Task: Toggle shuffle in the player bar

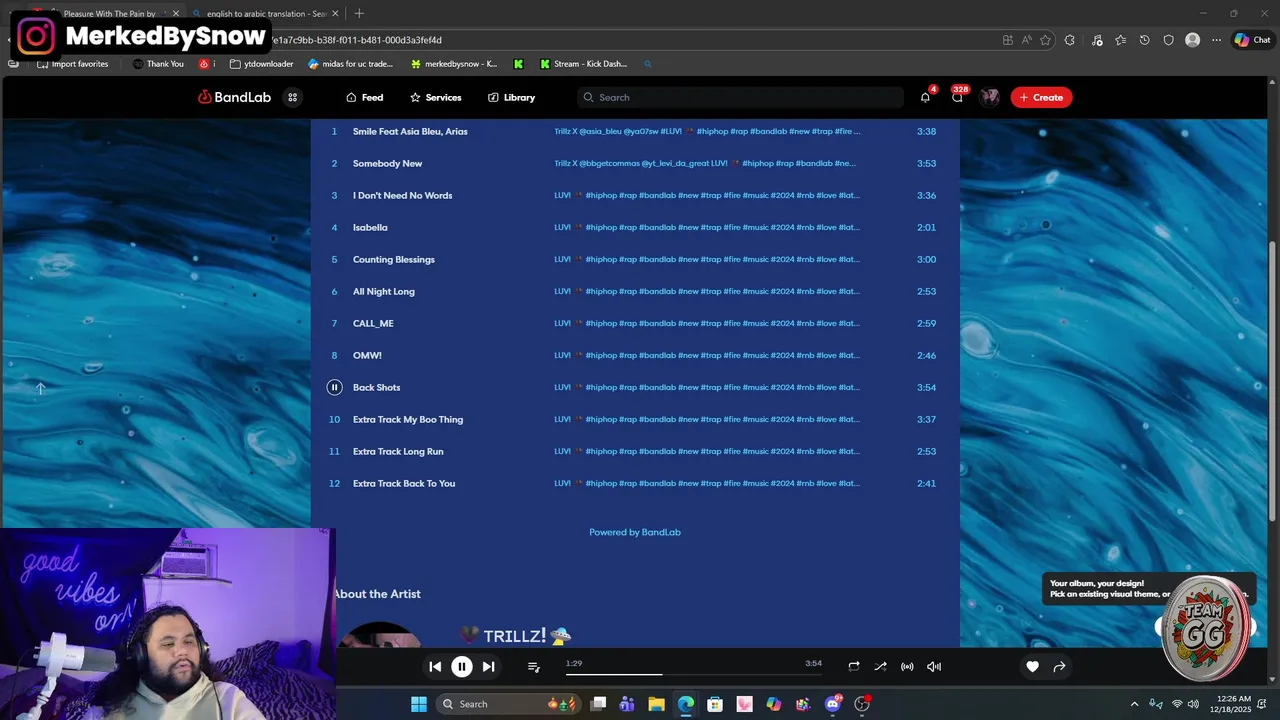Action: coord(880,666)
